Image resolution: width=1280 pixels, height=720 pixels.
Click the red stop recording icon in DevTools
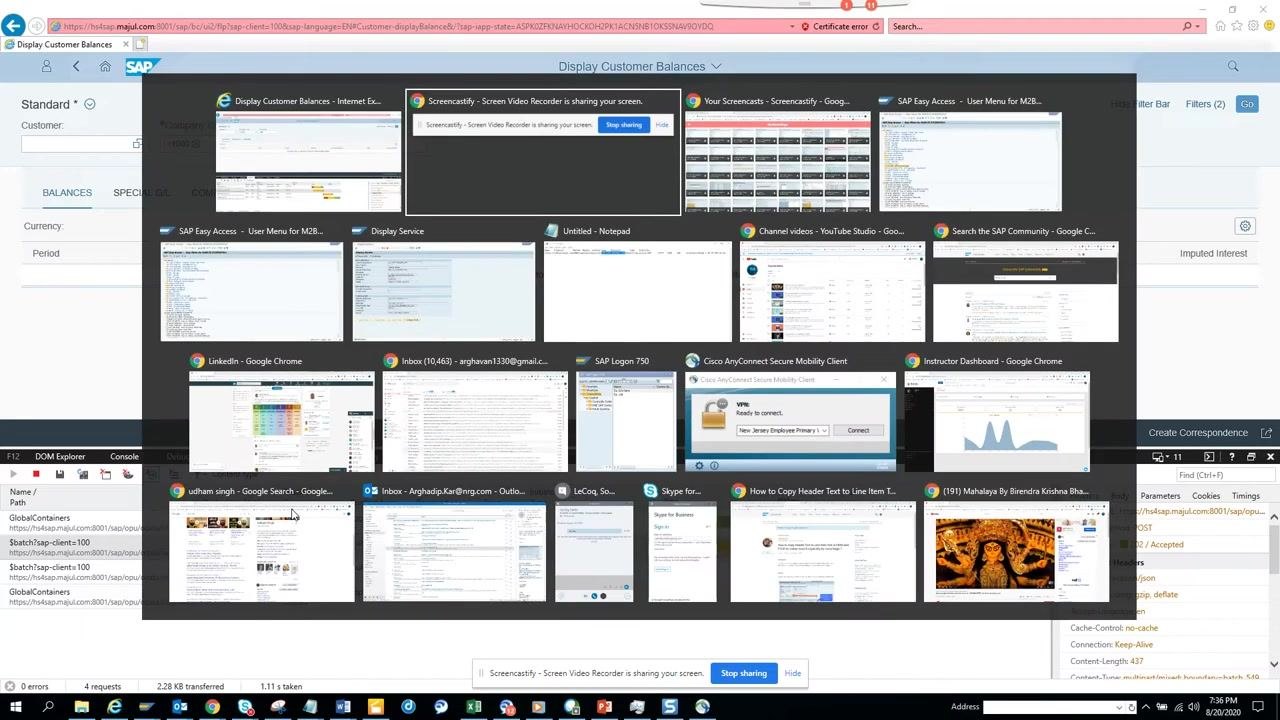tap(36, 474)
